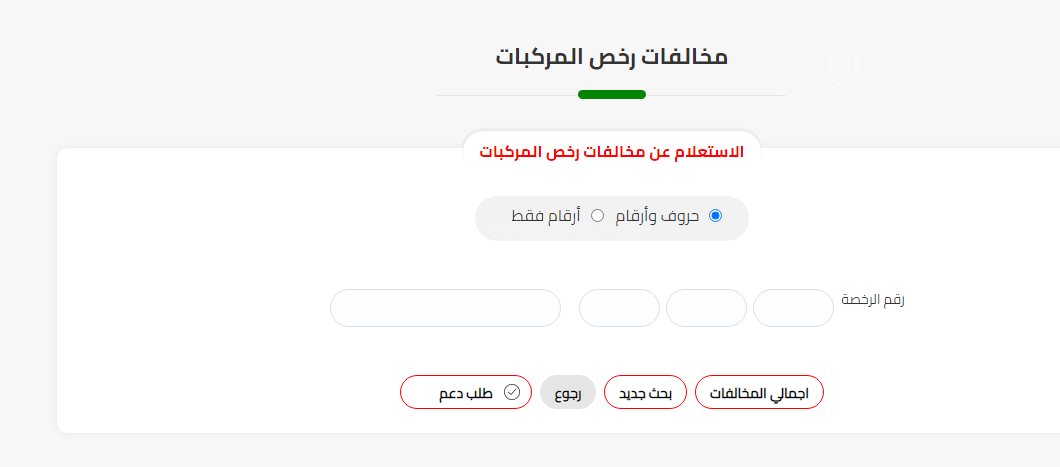1060x467 pixels.
Task: Select the "أرقام فقط" radio button
Action: click(598, 216)
